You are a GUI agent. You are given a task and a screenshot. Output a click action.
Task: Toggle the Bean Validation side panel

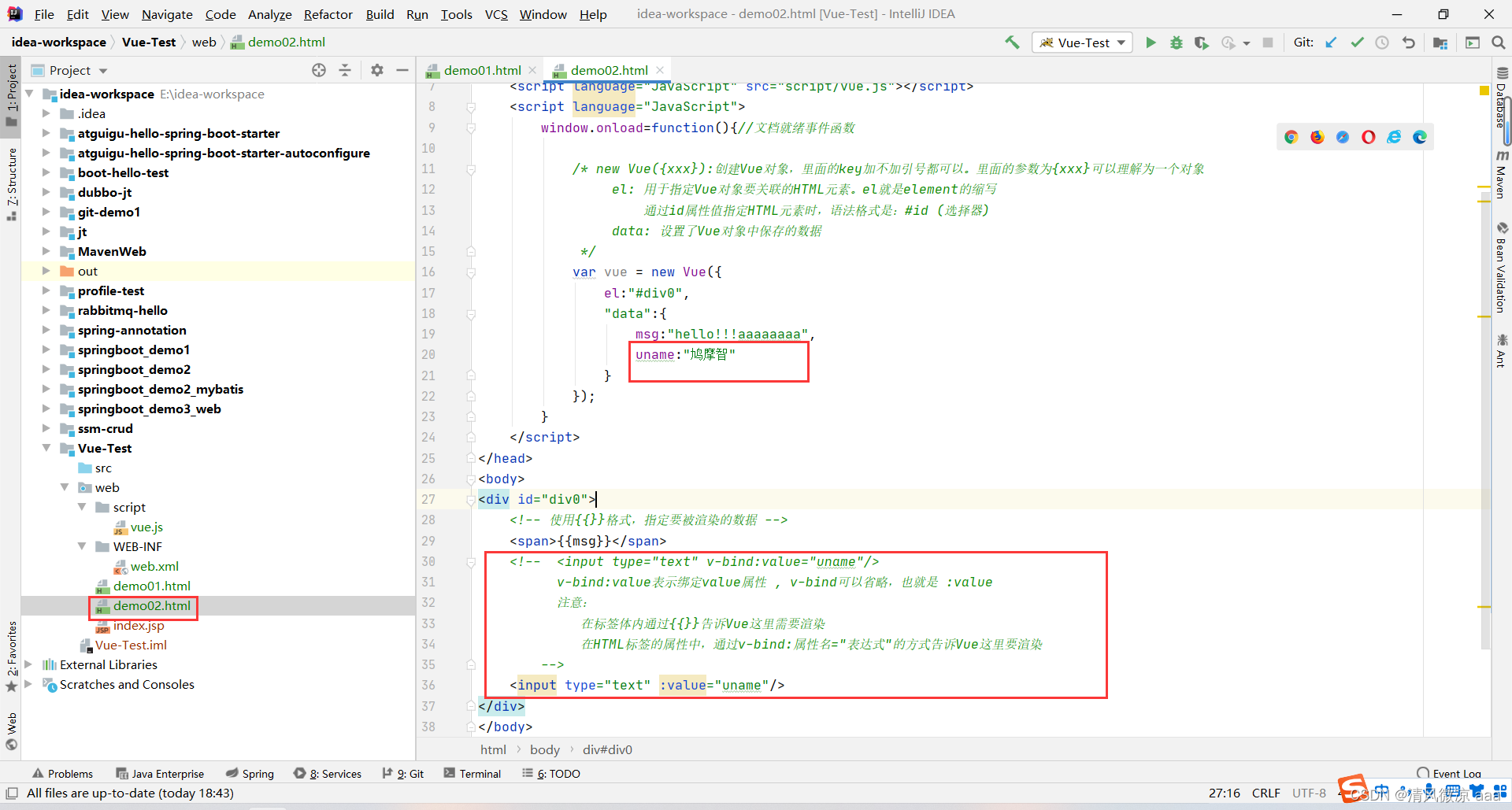point(1502,268)
